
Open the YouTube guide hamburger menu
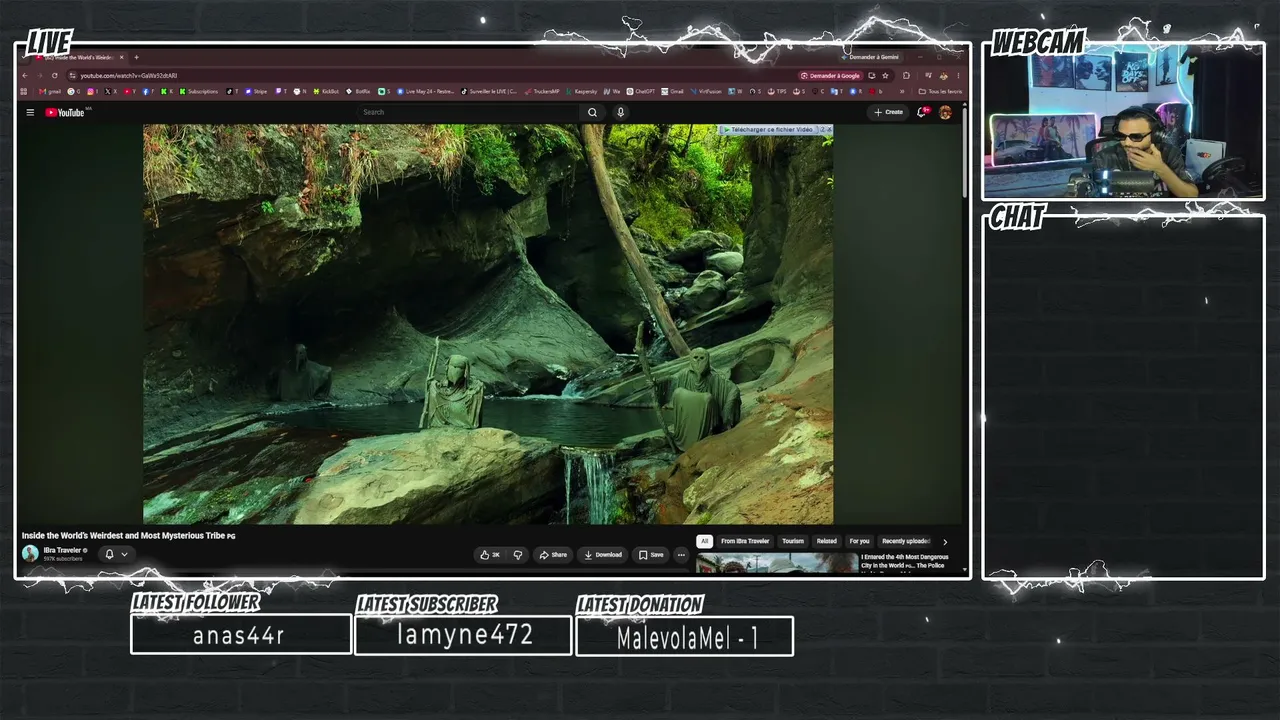coord(30,112)
